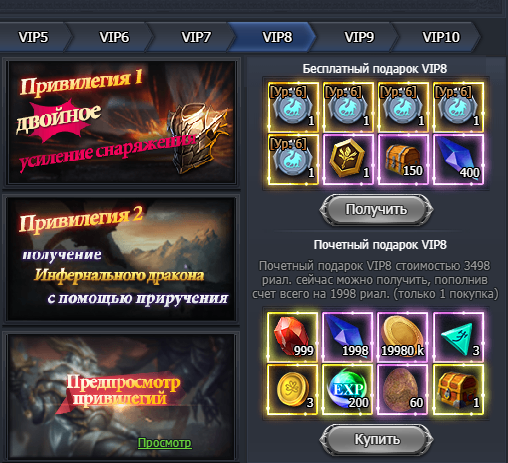The width and height of the screenshot is (508, 463).
Task: Select the golden hexagon rose emblem
Action: [x=348, y=159]
